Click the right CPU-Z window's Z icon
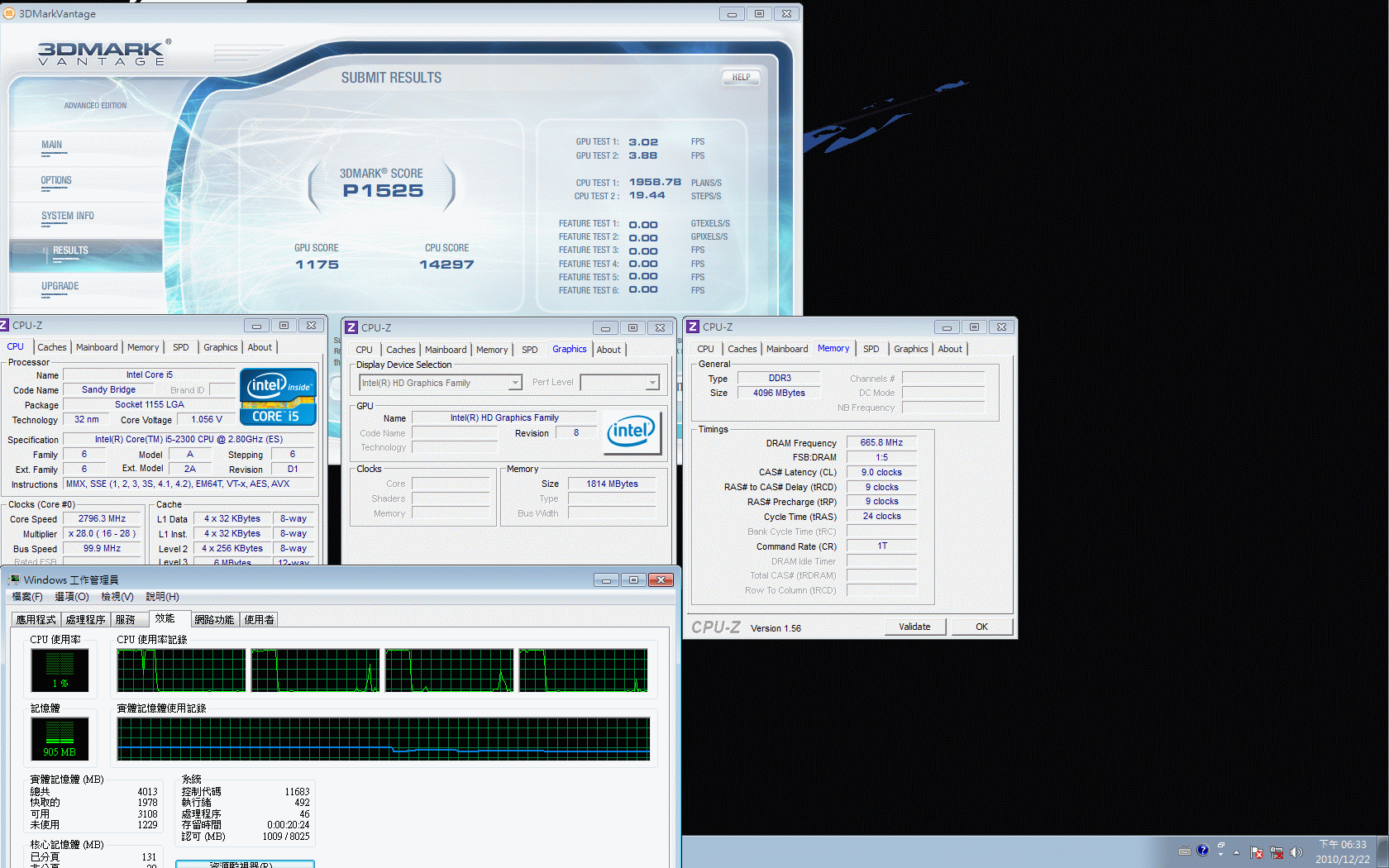The image size is (1389, 868). (693, 327)
